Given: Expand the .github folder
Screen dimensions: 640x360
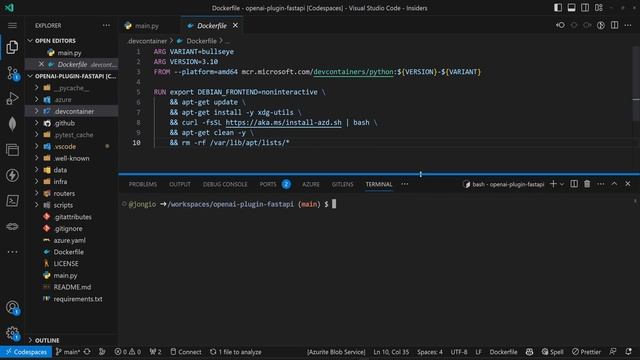Looking at the screenshot, I should [x=72, y=123].
